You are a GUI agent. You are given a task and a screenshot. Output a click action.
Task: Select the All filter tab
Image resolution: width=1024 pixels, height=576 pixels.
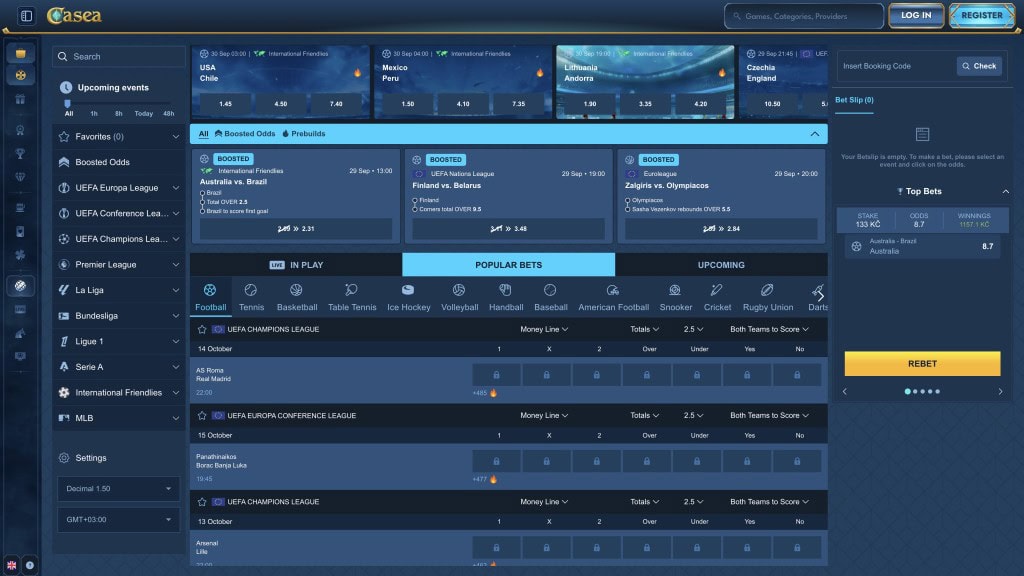click(203, 134)
